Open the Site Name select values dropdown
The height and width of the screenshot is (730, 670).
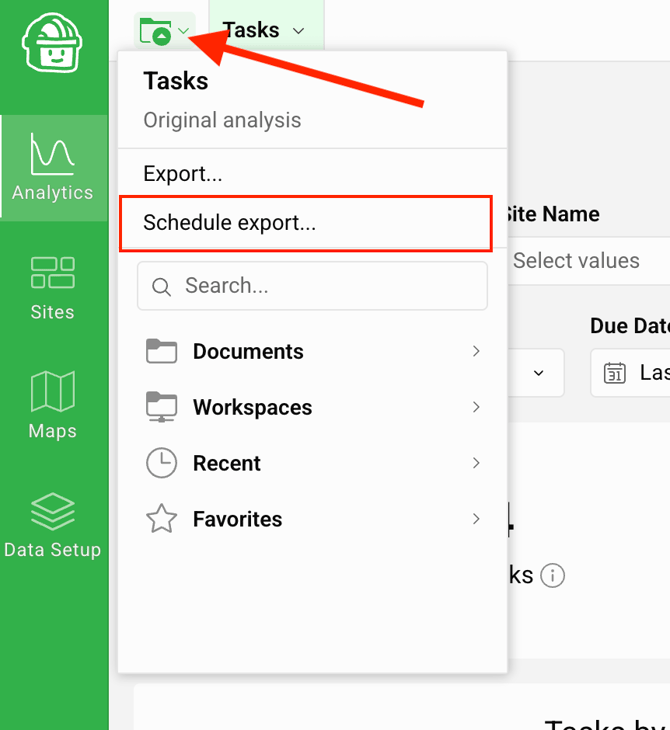585,261
